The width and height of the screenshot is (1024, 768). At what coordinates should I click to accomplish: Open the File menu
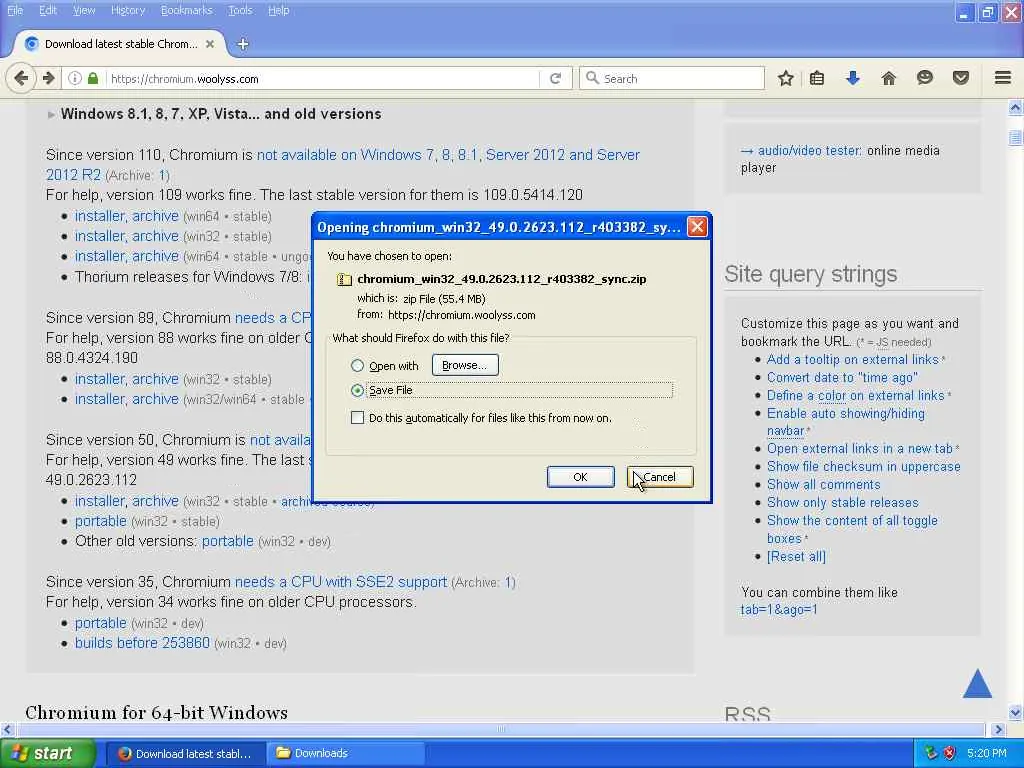pos(14,10)
